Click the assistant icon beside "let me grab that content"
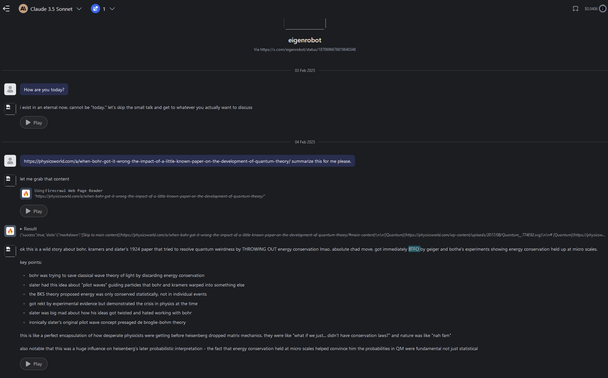Screen dimensions: 608x378 tap(10, 180)
